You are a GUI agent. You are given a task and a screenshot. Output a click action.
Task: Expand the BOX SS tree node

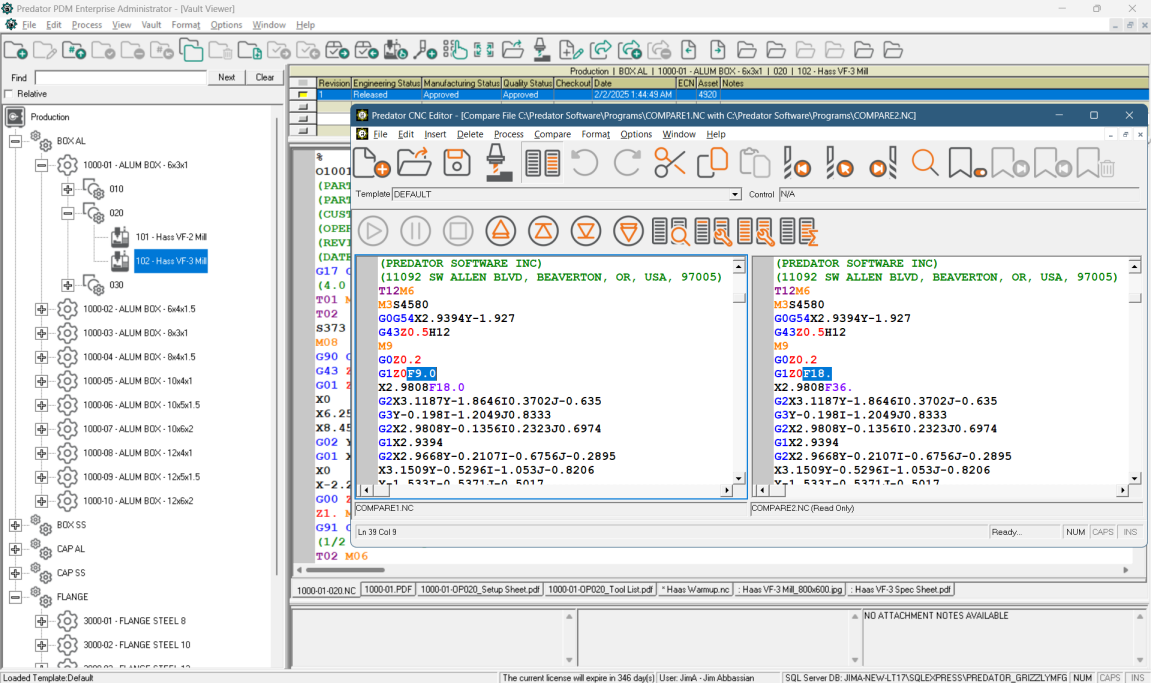click(15, 524)
